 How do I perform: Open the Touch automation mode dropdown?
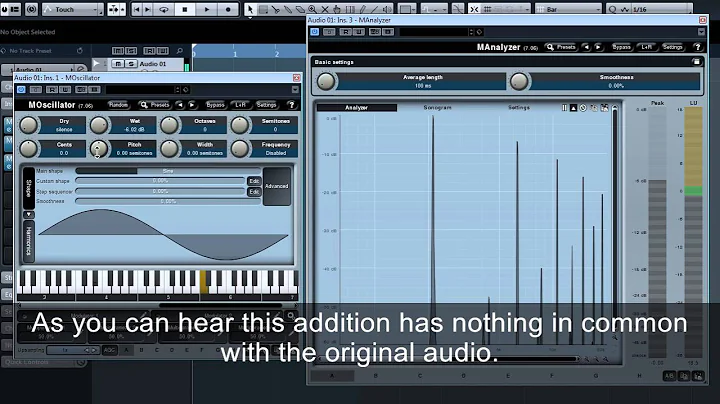click(x=73, y=9)
